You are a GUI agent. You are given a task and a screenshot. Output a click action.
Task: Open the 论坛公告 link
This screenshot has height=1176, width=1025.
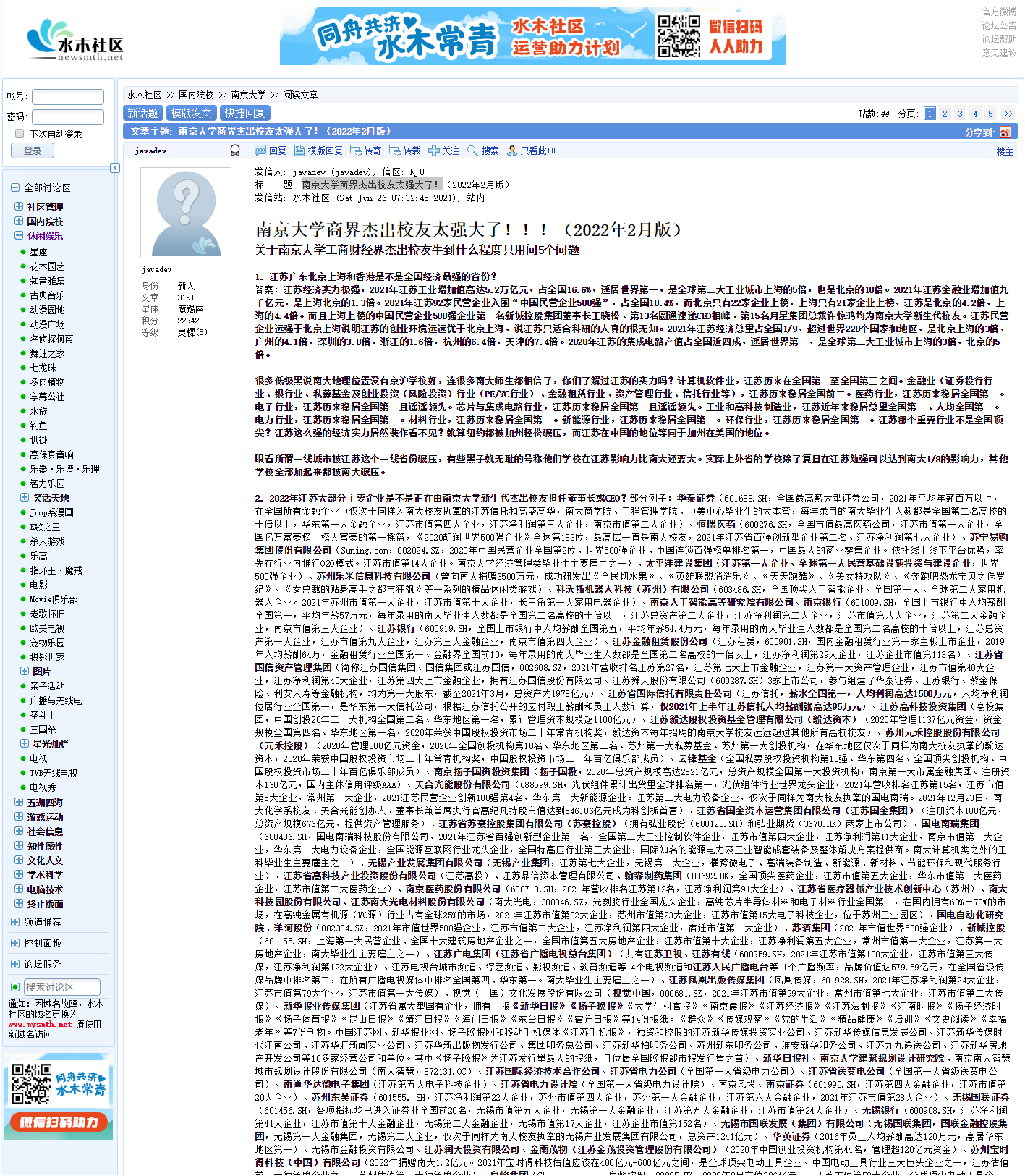click(x=999, y=25)
